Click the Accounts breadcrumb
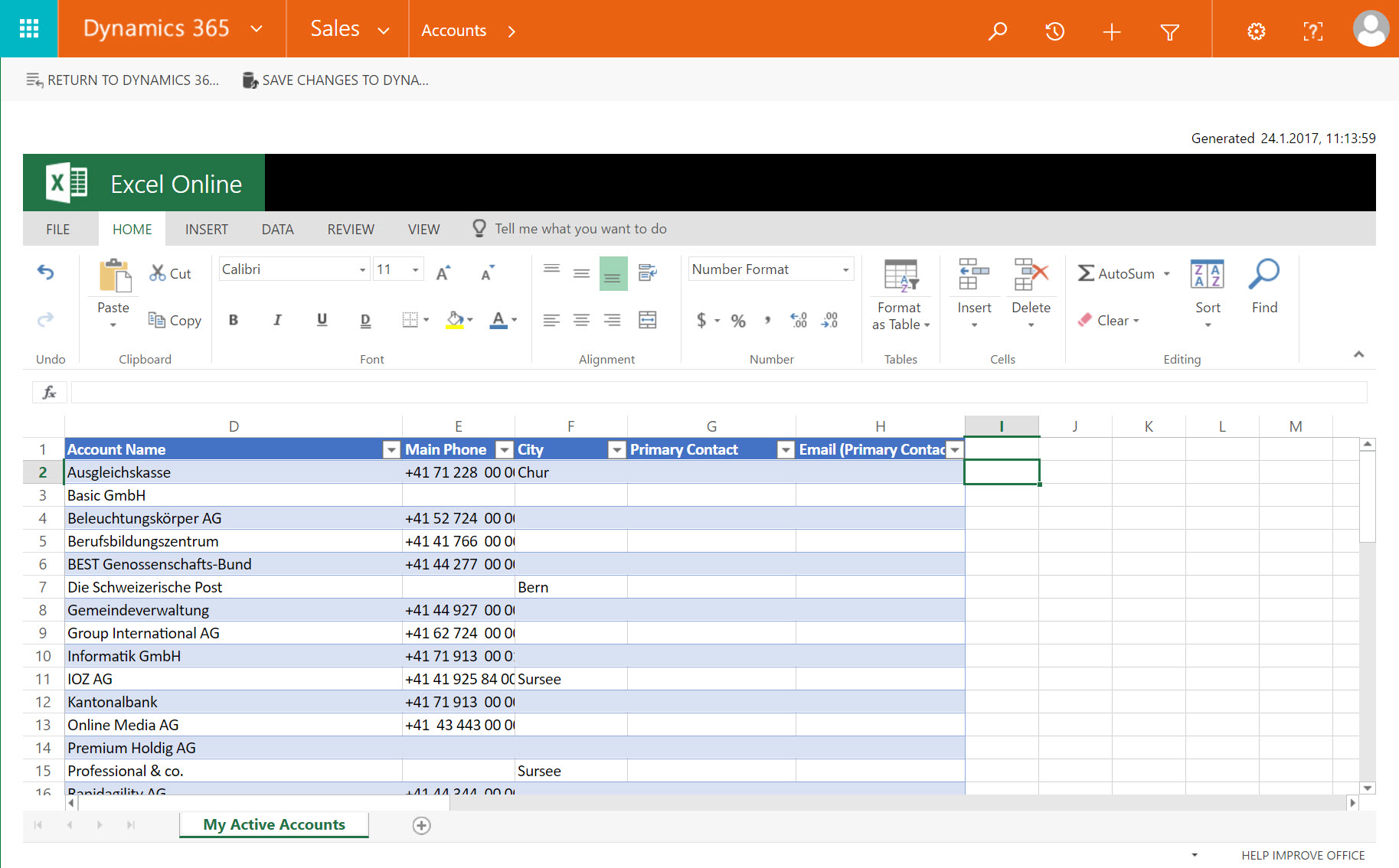Image resolution: width=1399 pixels, height=868 pixels. click(x=454, y=31)
